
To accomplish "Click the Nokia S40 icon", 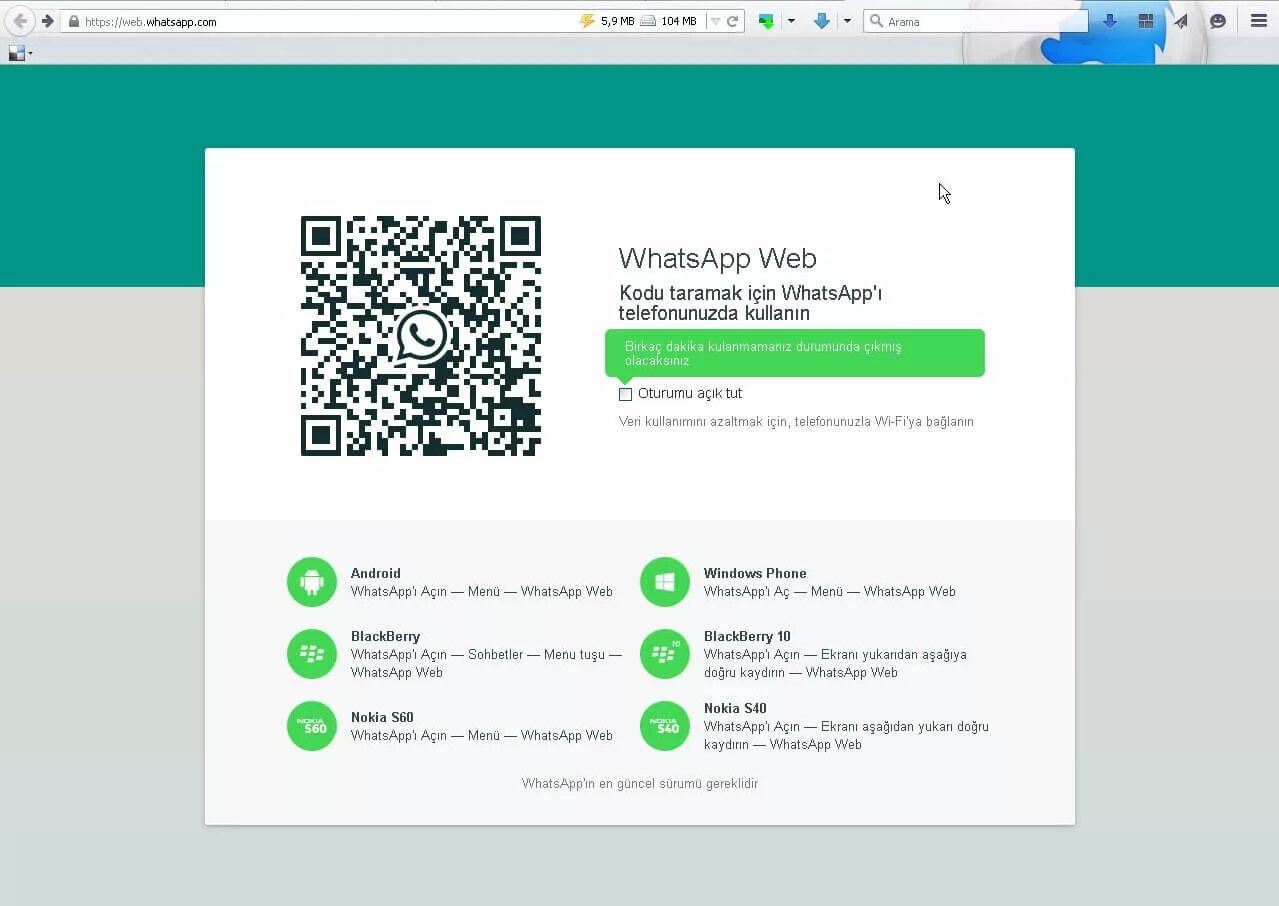I will [x=665, y=726].
